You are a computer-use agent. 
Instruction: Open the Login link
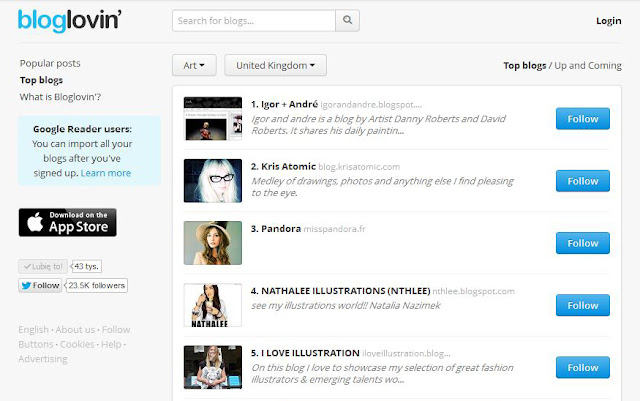click(x=609, y=21)
